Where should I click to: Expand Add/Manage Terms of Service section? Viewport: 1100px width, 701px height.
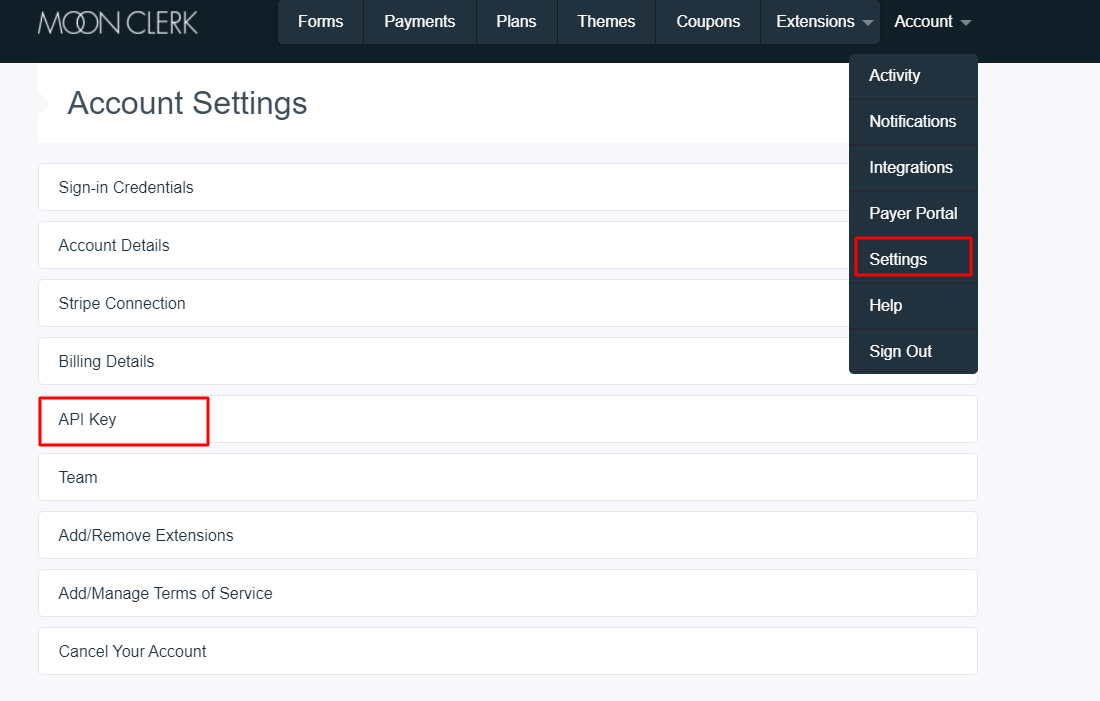pos(508,594)
